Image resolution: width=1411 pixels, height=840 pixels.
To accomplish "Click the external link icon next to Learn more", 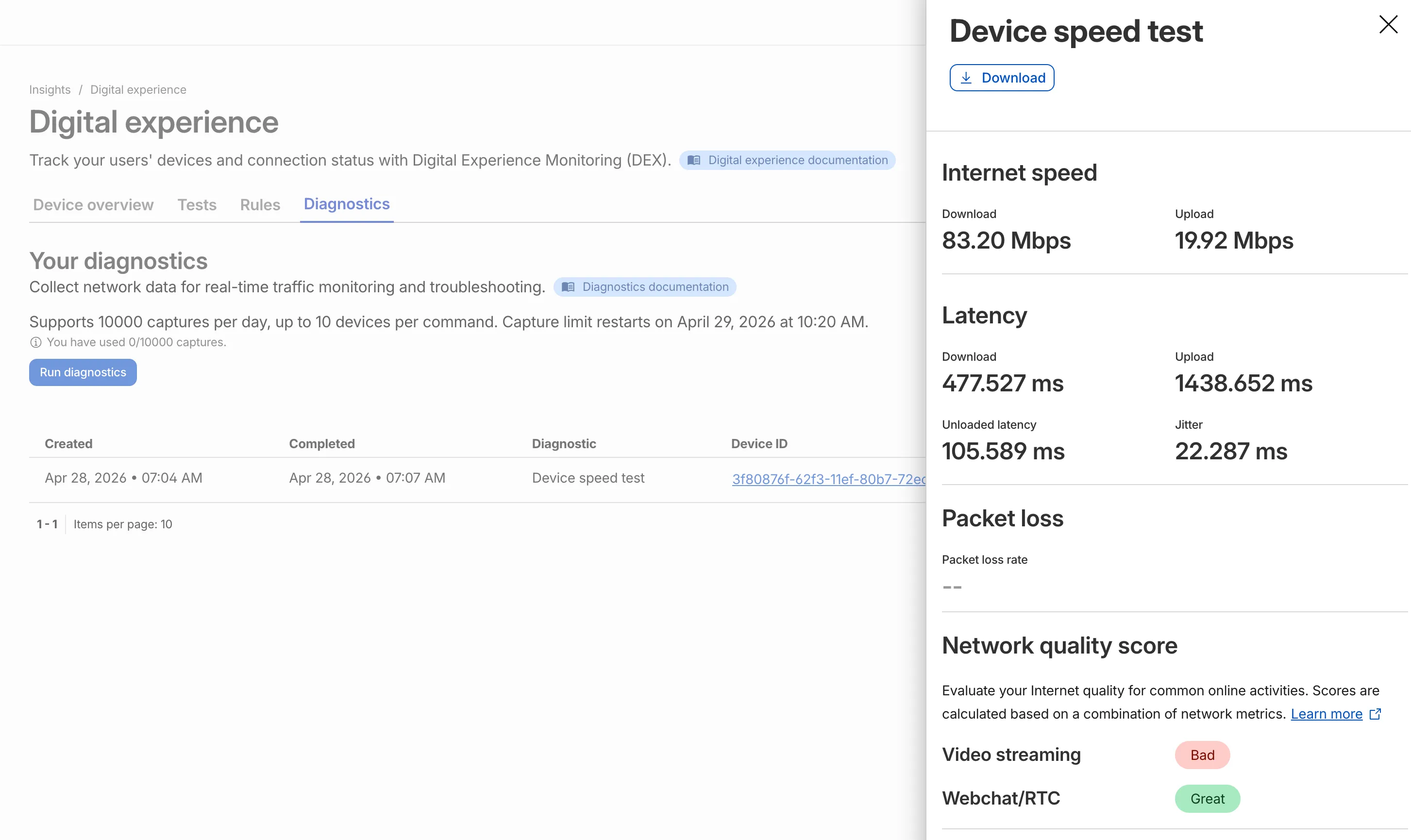I will 1376,714.
